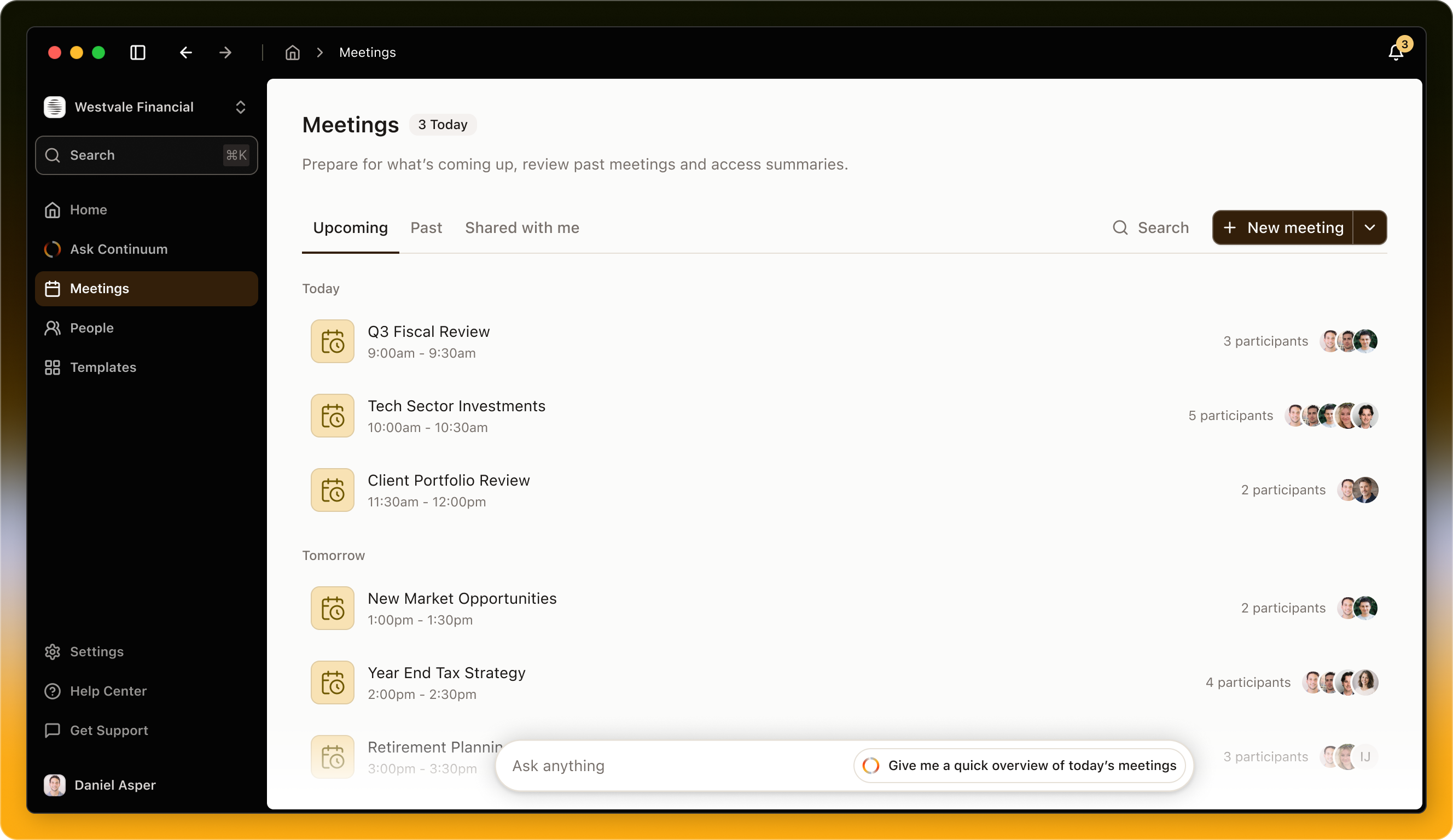Open the Search in the meetings list
1453x840 pixels.
click(1150, 227)
